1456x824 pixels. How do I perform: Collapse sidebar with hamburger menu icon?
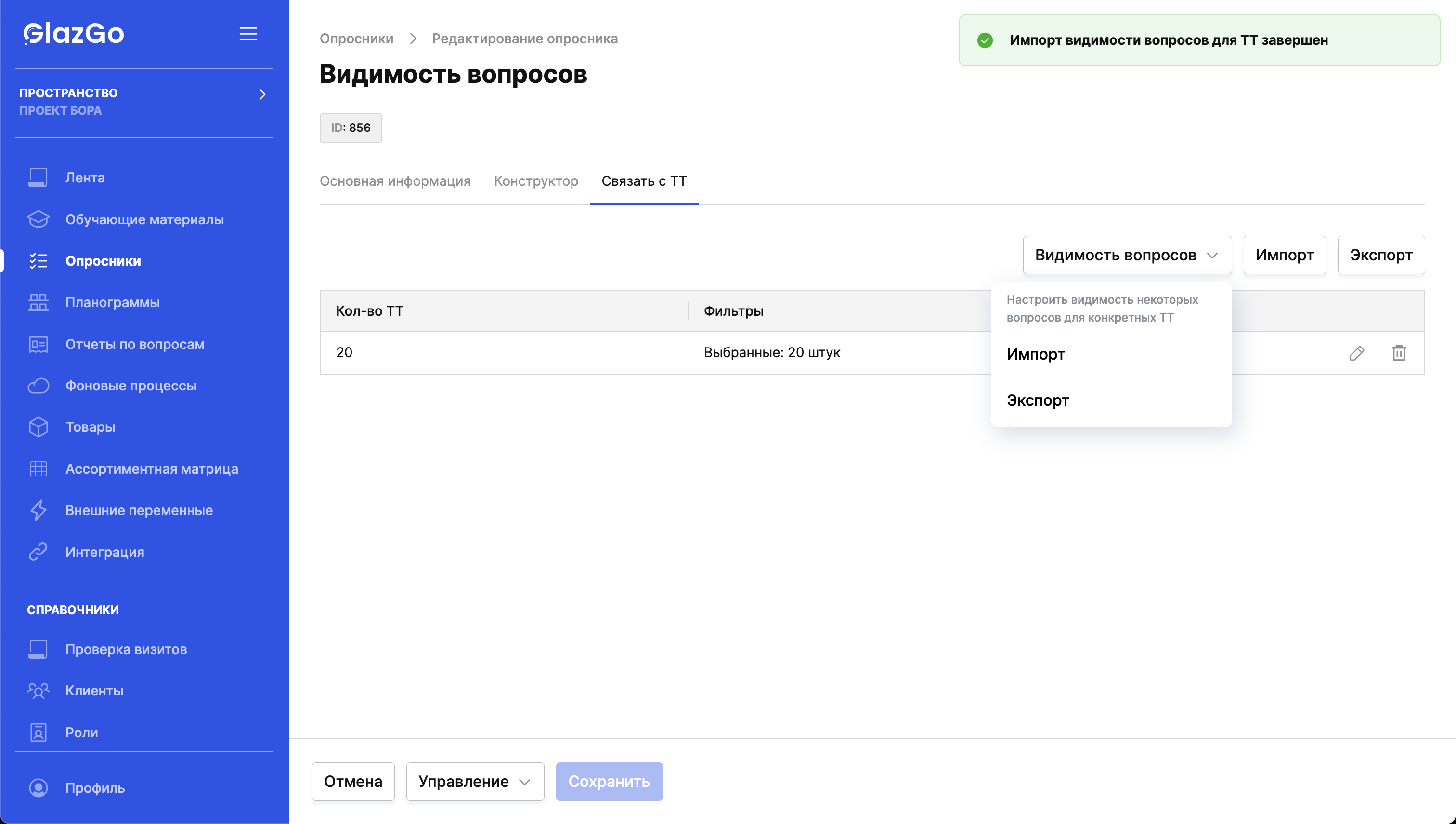pyautogui.click(x=248, y=34)
